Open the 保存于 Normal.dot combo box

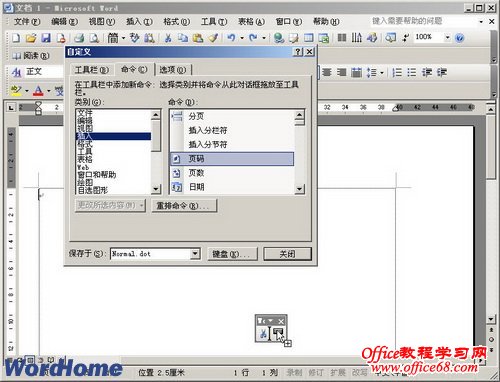tap(156, 254)
